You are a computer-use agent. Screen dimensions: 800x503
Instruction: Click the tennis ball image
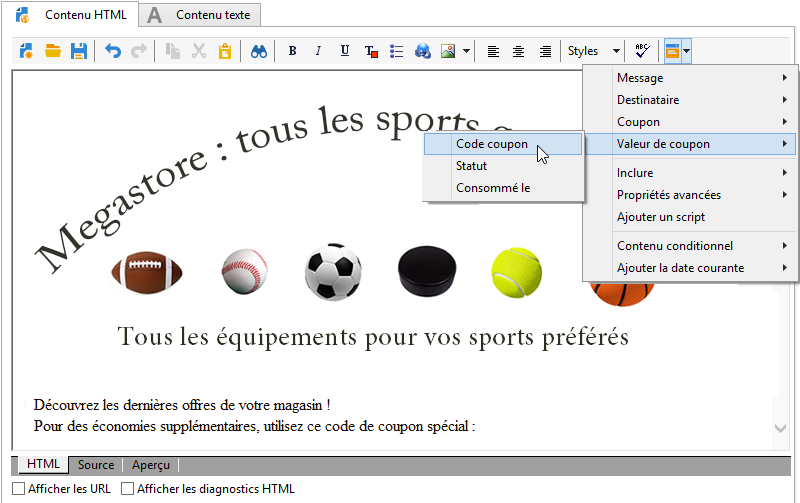(516, 272)
